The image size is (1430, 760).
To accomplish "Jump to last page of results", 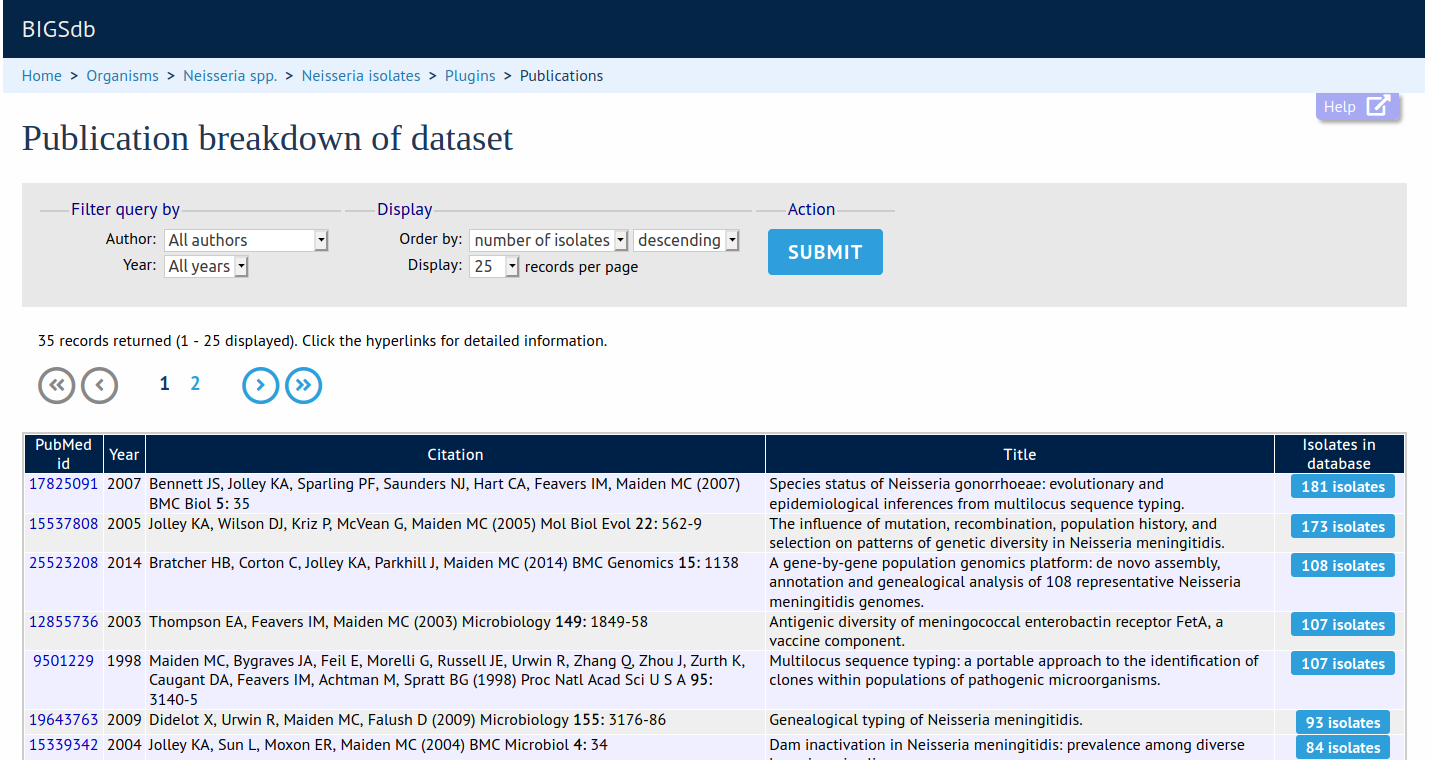I will tap(304, 385).
